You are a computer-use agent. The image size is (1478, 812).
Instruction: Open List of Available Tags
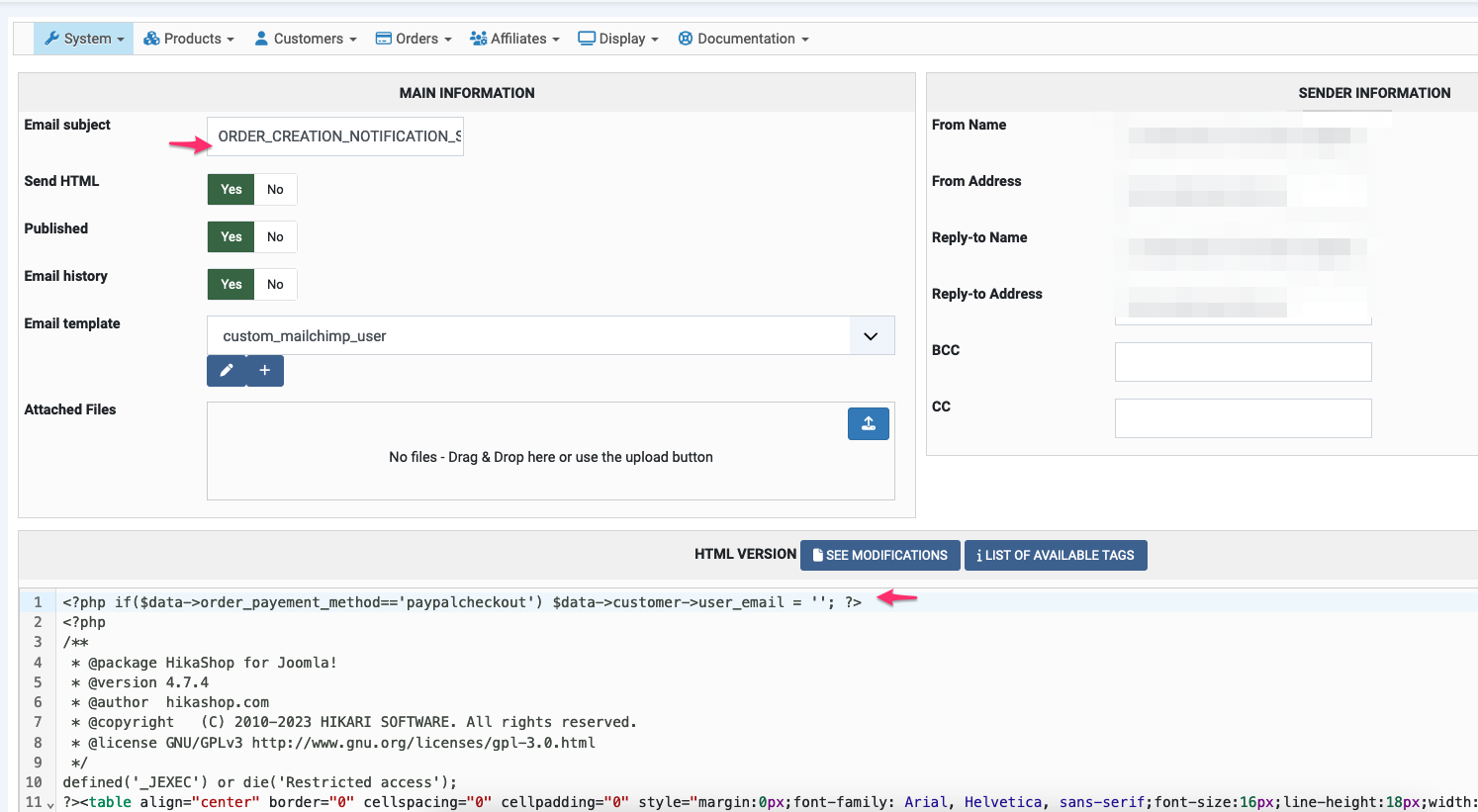1056,555
